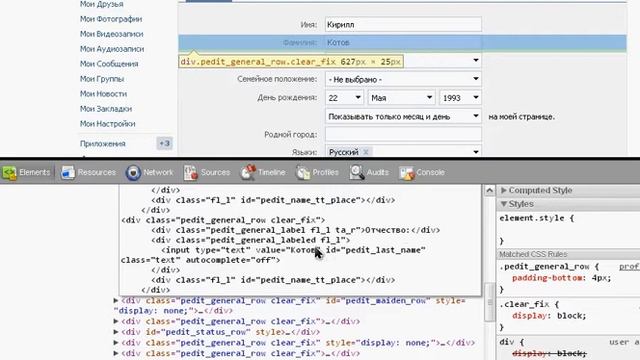Select the Отчество: label div line in the HTML editor

296,230
